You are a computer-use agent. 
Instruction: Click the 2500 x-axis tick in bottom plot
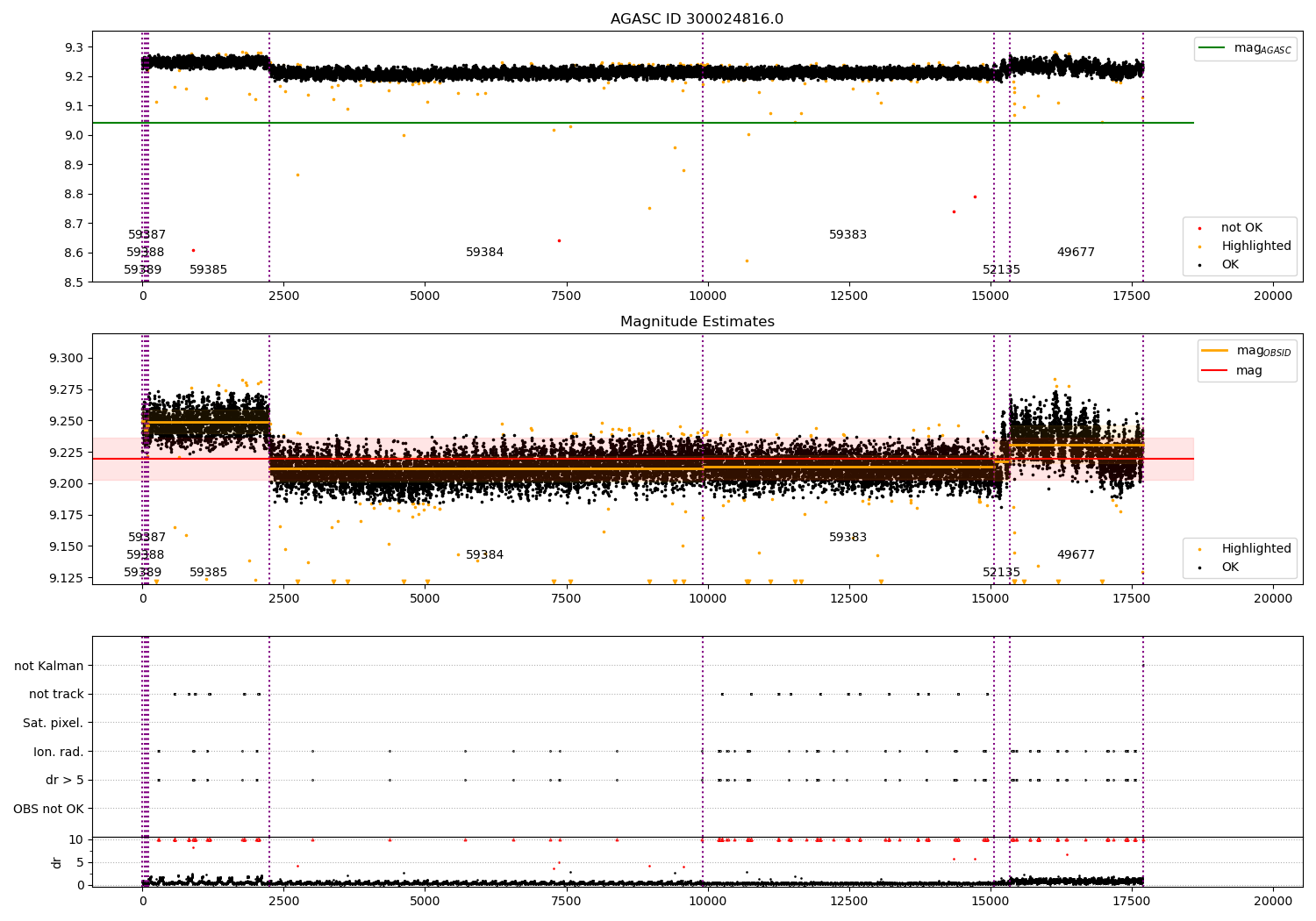[283, 900]
